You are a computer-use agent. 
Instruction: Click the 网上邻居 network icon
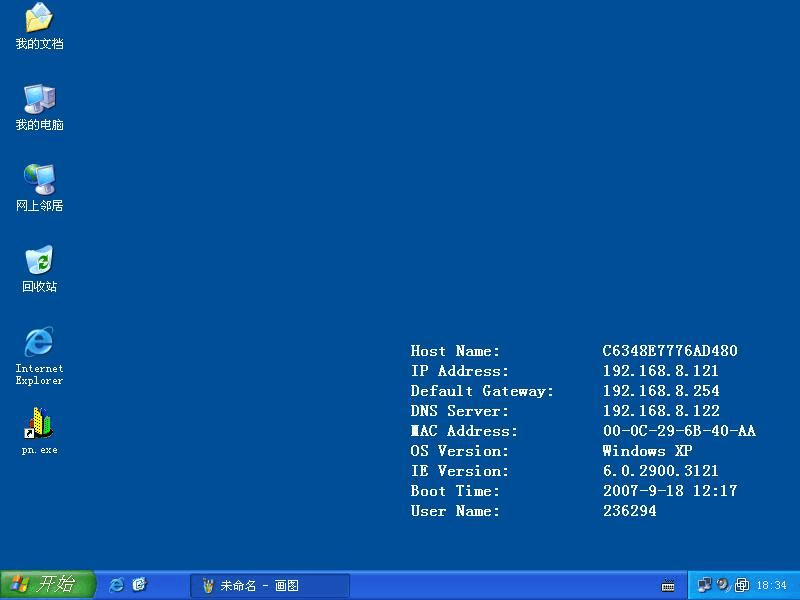point(39,180)
